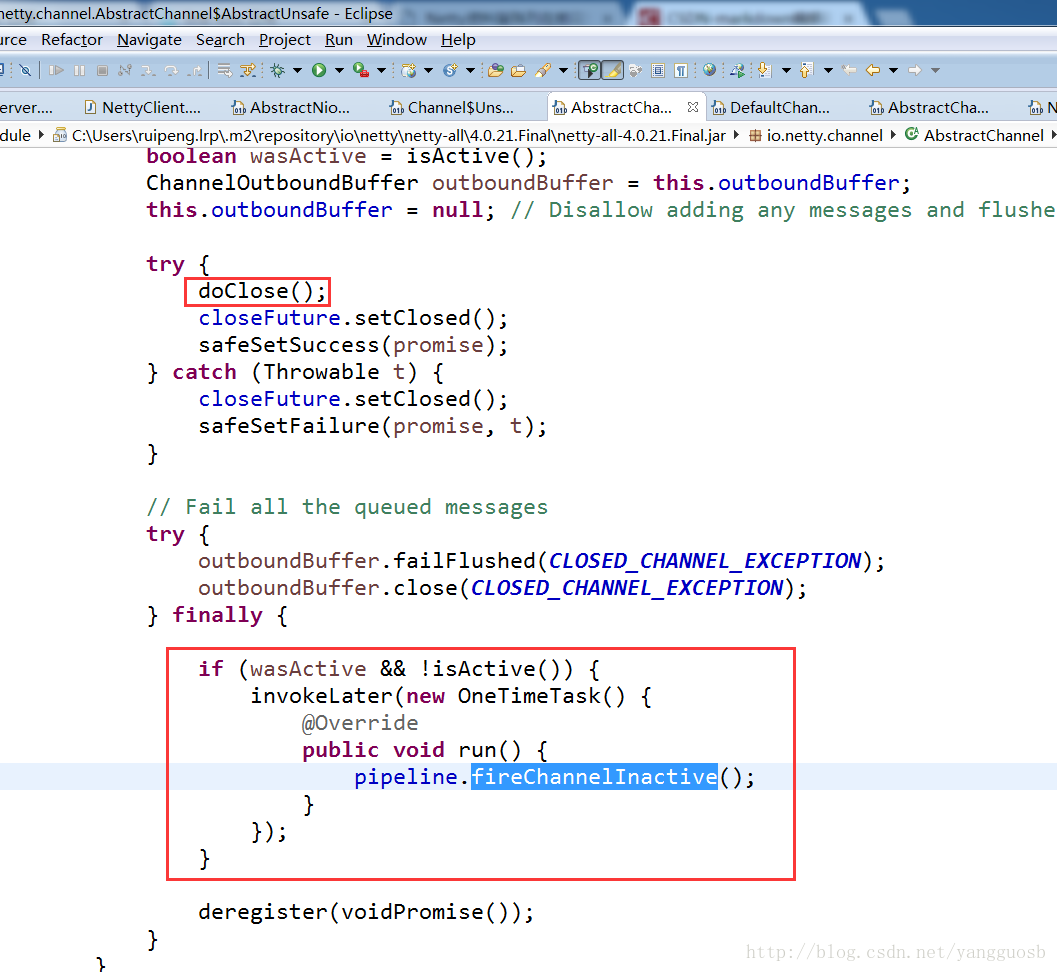Close the active AbstractCha editor tab
This screenshot has width=1057, height=972.
(692, 107)
